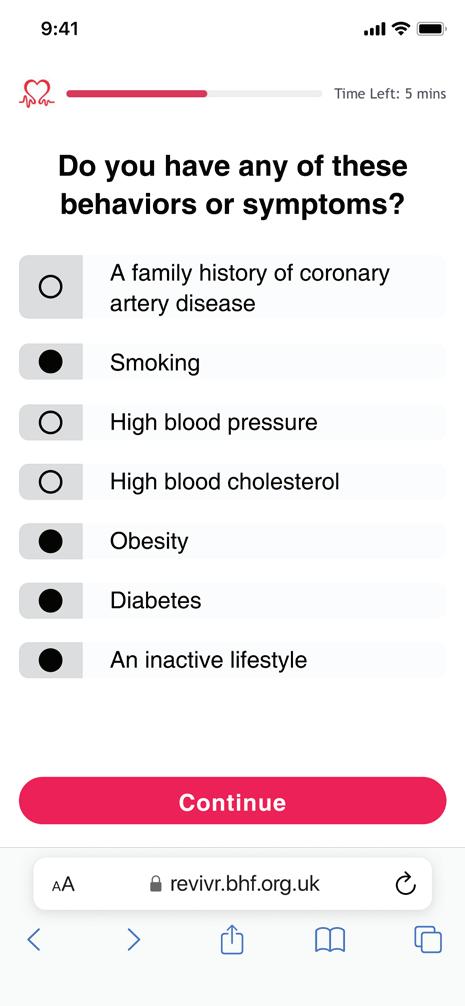Tap Safari back arrow icon
Image resolution: width=465 pixels, height=1006 pixels.
click(x=35, y=939)
